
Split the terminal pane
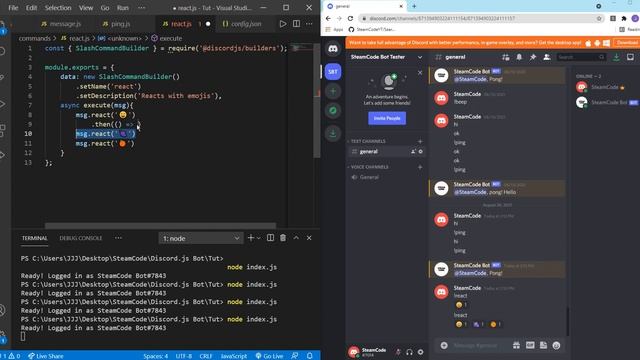(270, 238)
